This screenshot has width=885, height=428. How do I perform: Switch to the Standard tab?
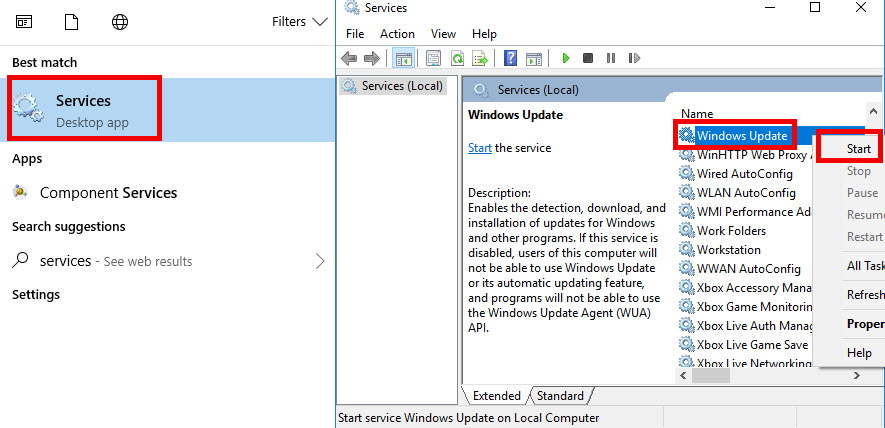pyautogui.click(x=560, y=396)
